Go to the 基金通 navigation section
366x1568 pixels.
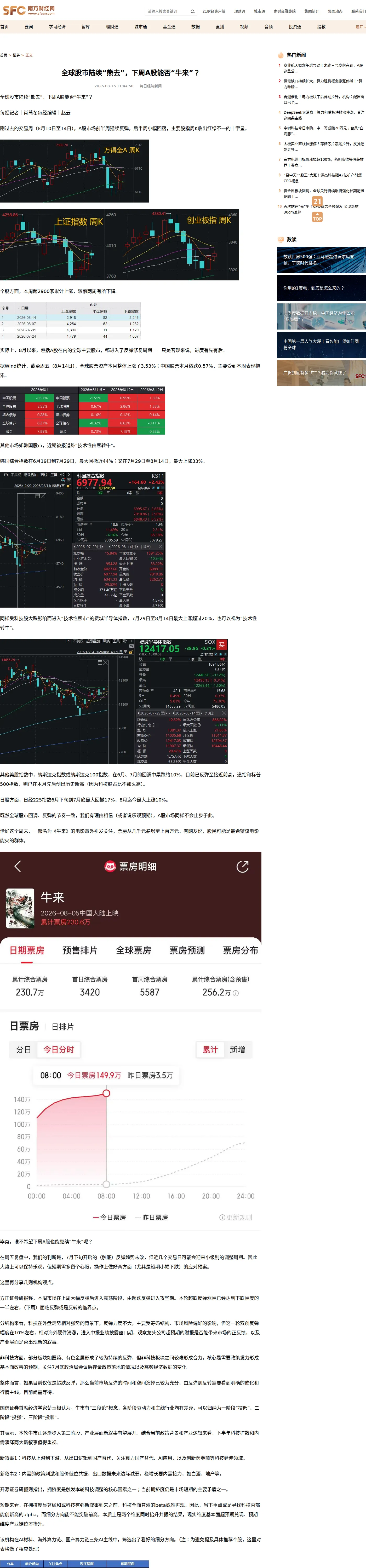tap(169, 27)
